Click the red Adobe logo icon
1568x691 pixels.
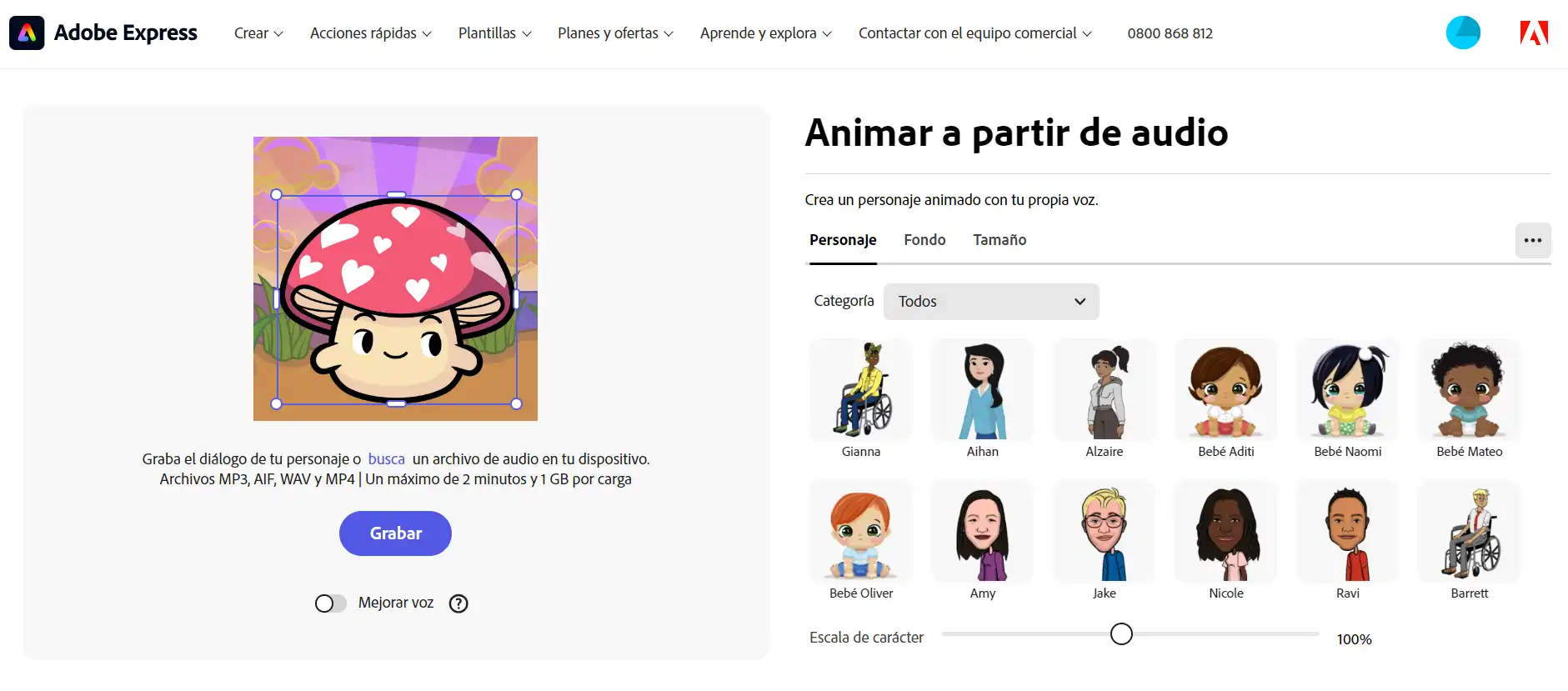1534,33
